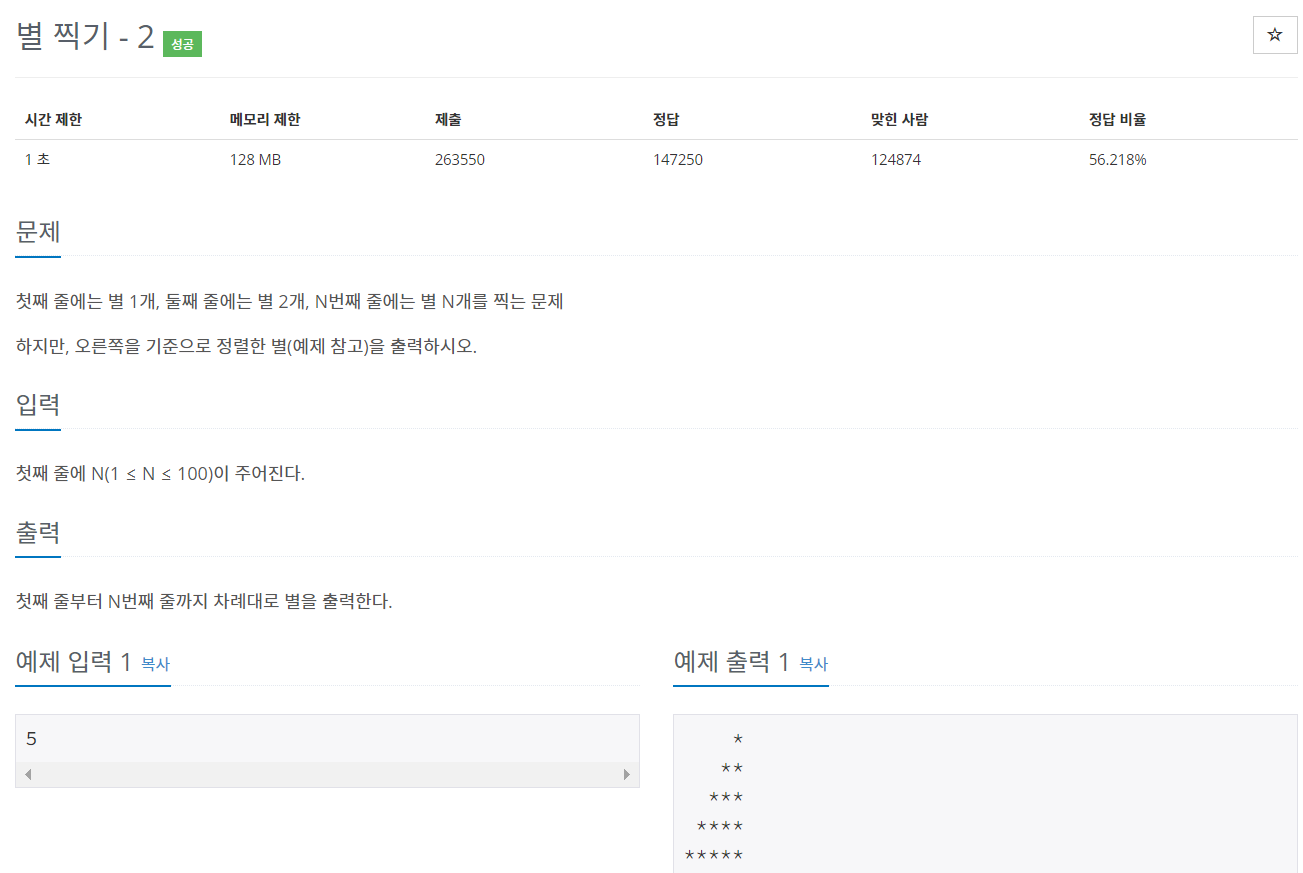Click the right arrow of the input box scrollbar
Screen dimensions: 1303x873
628,774
